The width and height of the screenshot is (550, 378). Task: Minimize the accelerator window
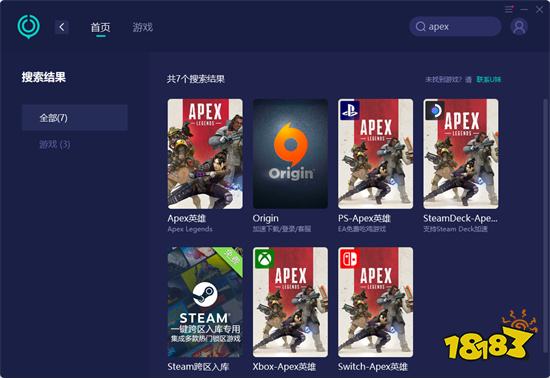click(524, 9)
